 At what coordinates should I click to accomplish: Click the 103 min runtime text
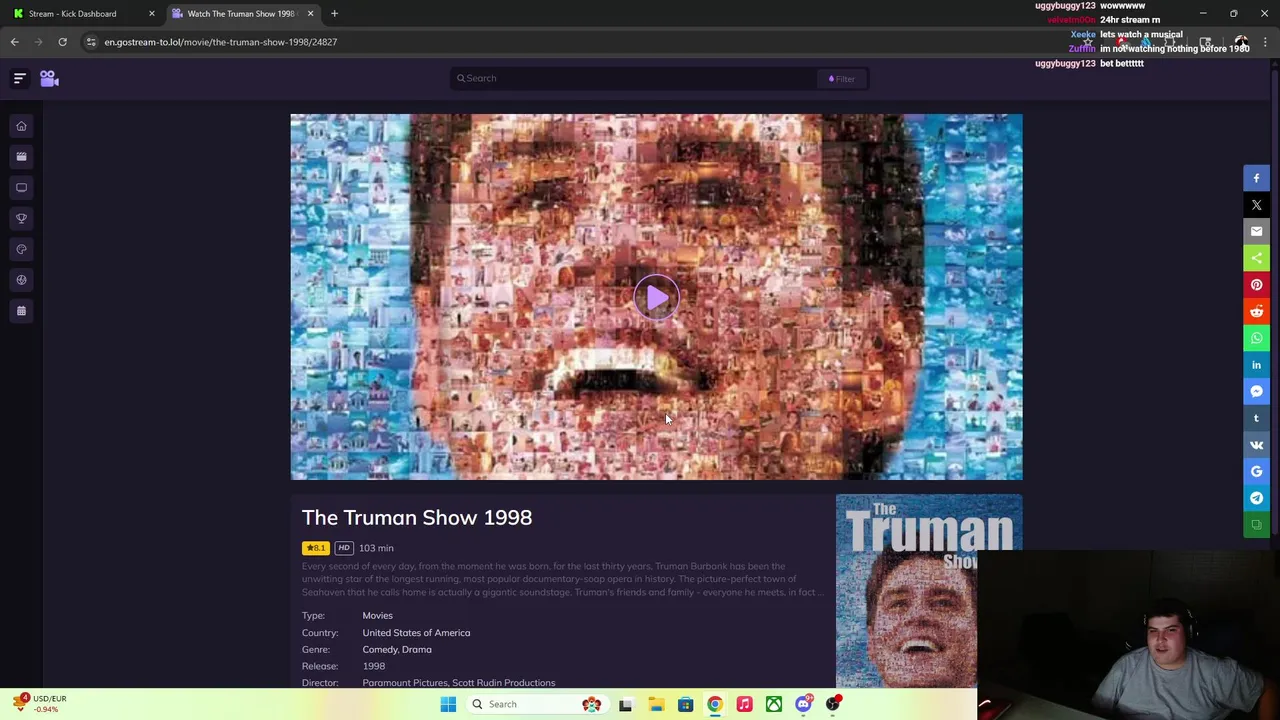coord(376,548)
